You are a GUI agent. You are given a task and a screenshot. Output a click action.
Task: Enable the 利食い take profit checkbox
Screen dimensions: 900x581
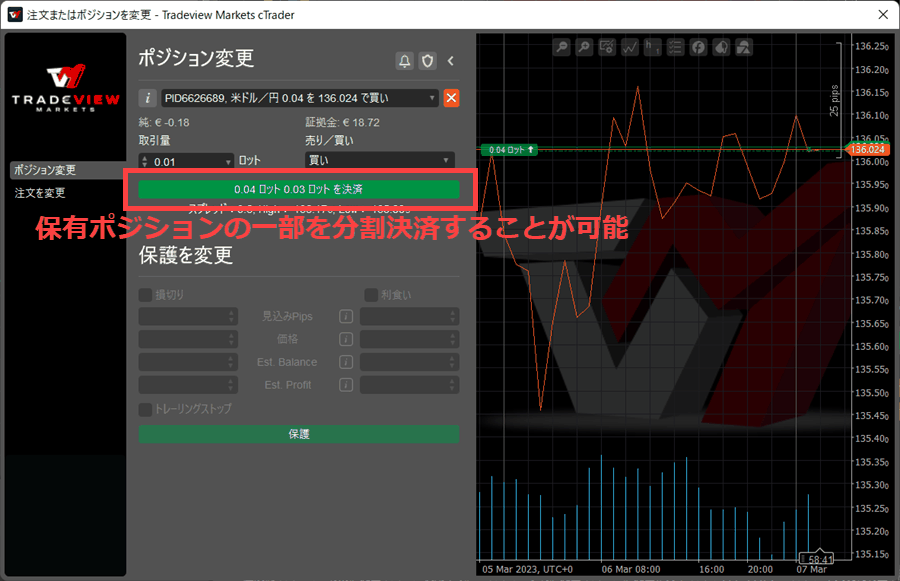point(371,295)
